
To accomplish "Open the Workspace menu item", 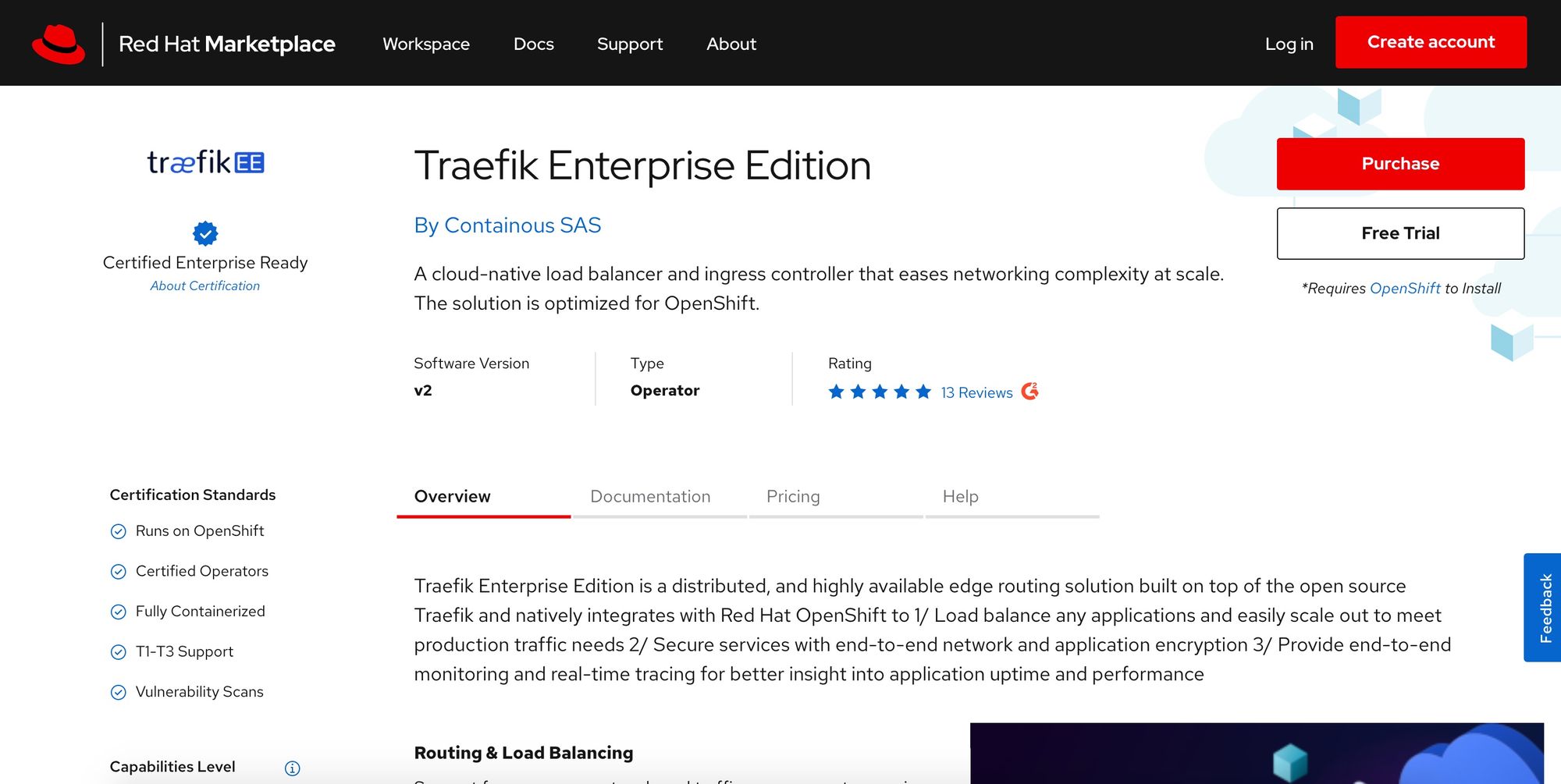I will pyautogui.click(x=426, y=44).
